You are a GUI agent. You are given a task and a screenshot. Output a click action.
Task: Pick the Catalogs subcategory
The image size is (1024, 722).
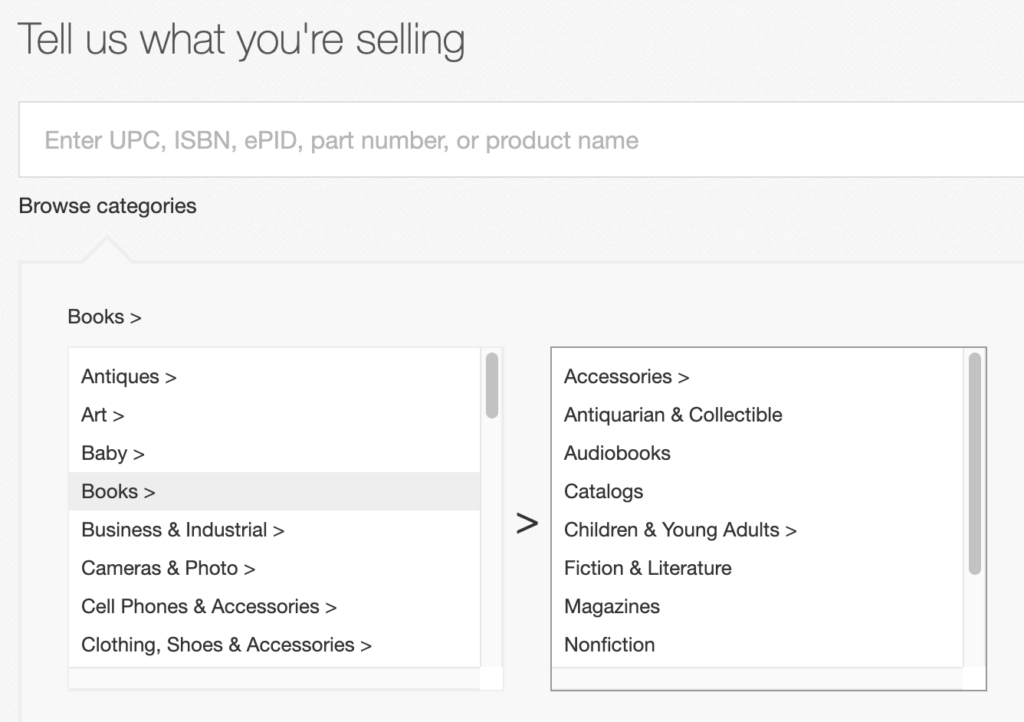(758, 492)
